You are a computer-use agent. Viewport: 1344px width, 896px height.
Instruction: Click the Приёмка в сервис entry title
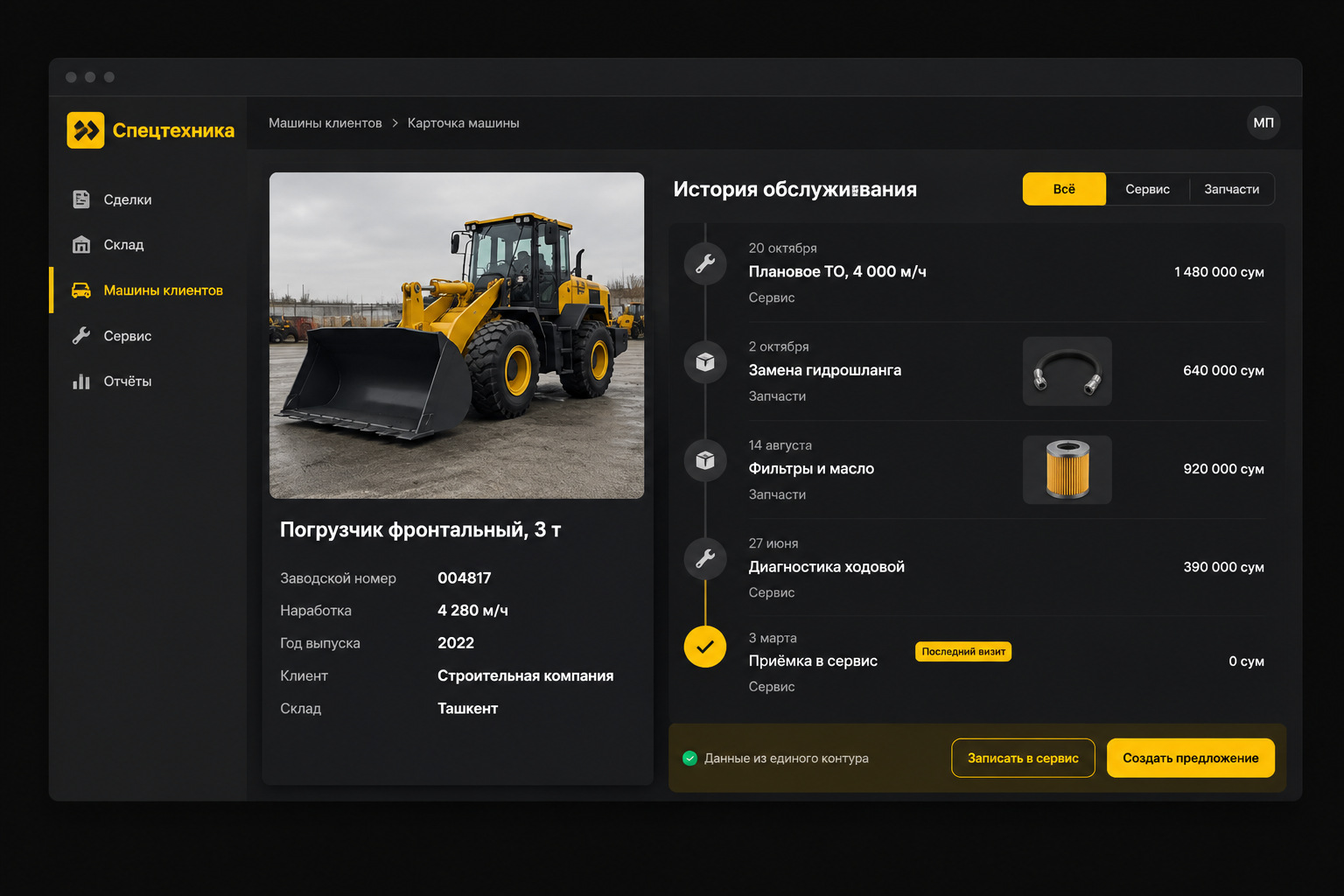(813, 661)
